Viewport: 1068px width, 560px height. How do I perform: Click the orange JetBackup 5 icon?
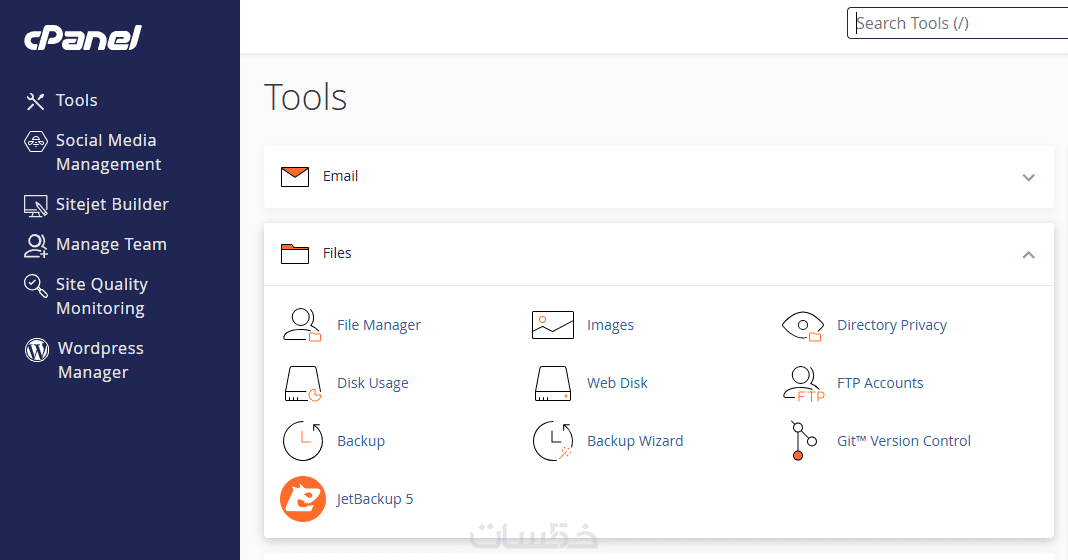302,499
